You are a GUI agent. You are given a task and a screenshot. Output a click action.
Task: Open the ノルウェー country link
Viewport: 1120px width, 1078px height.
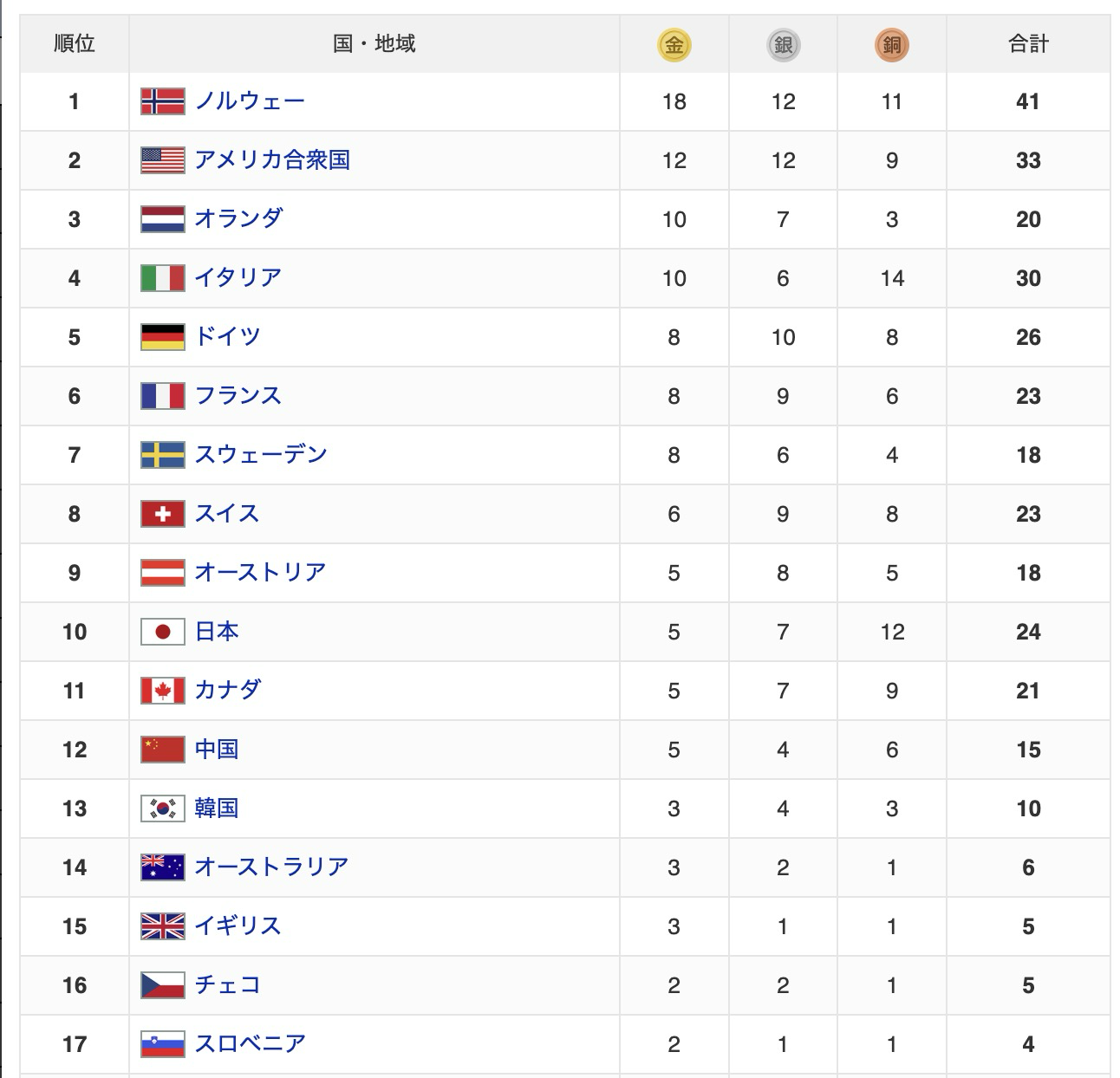pyautogui.click(x=250, y=101)
